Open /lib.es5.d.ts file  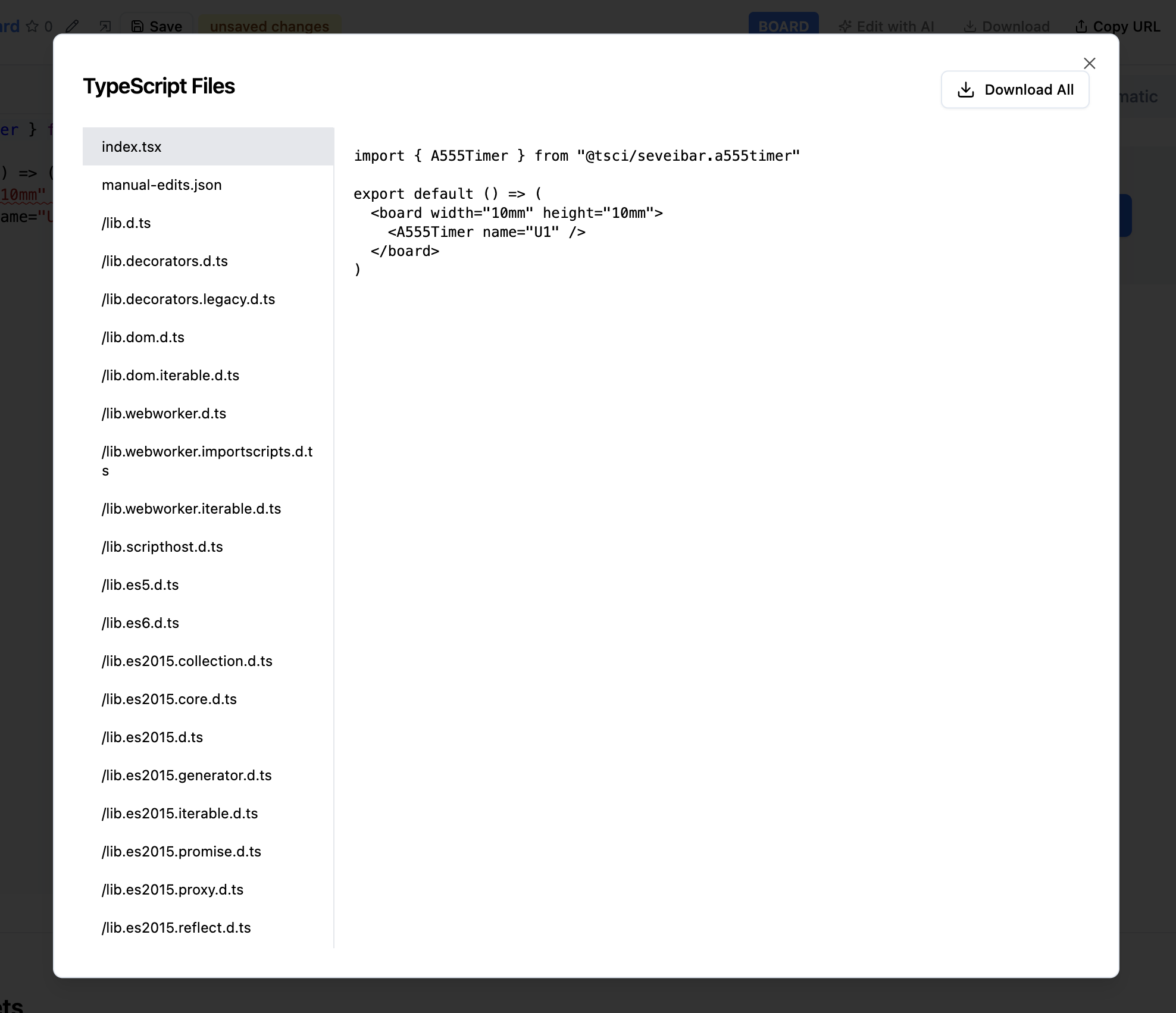tap(140, 585)
